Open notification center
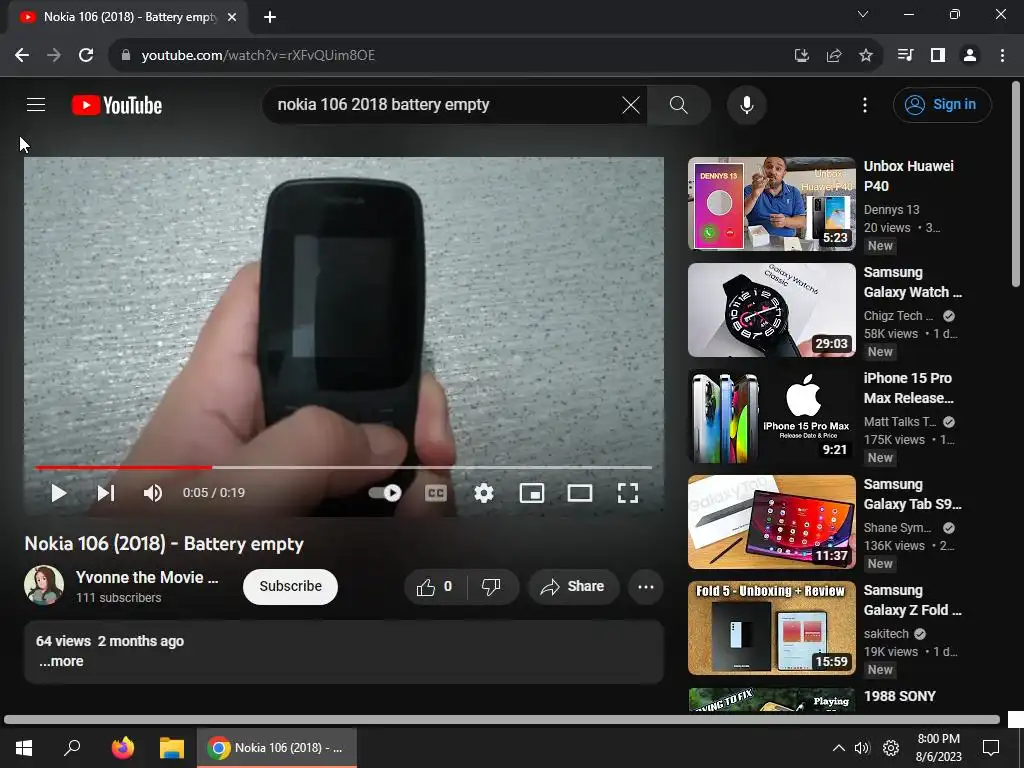1024x768 pixels. [x=991, y=748]
